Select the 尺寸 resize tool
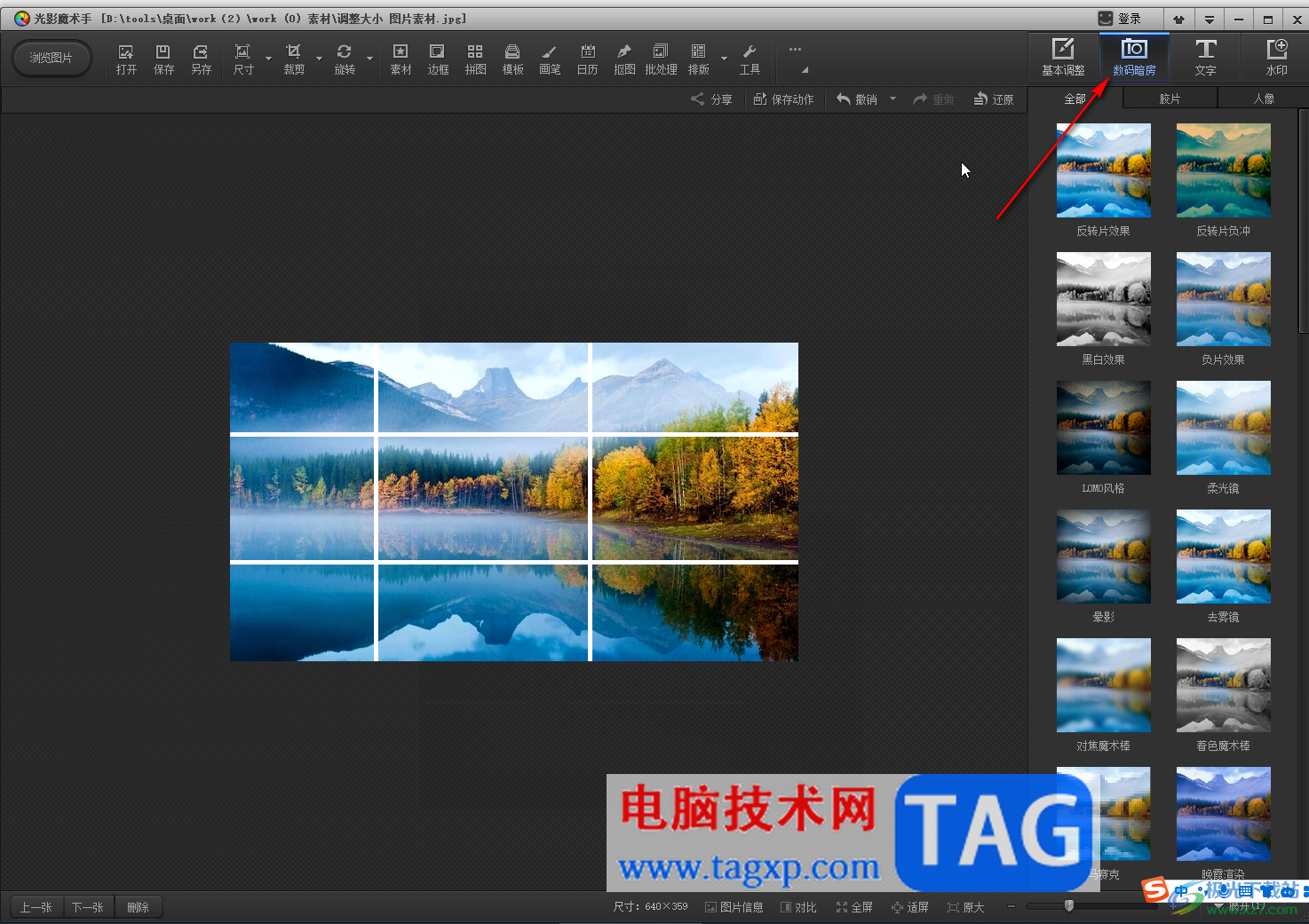Image resolution: width=1309 pixels, height=924 pixels. [x=242, y=59]
